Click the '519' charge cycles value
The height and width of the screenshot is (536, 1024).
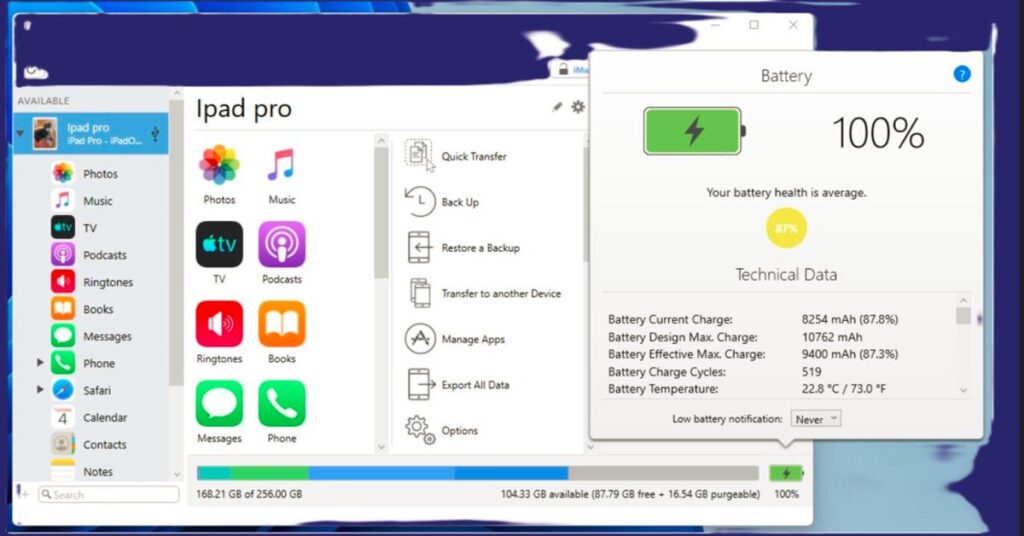[x=811, y=371]
